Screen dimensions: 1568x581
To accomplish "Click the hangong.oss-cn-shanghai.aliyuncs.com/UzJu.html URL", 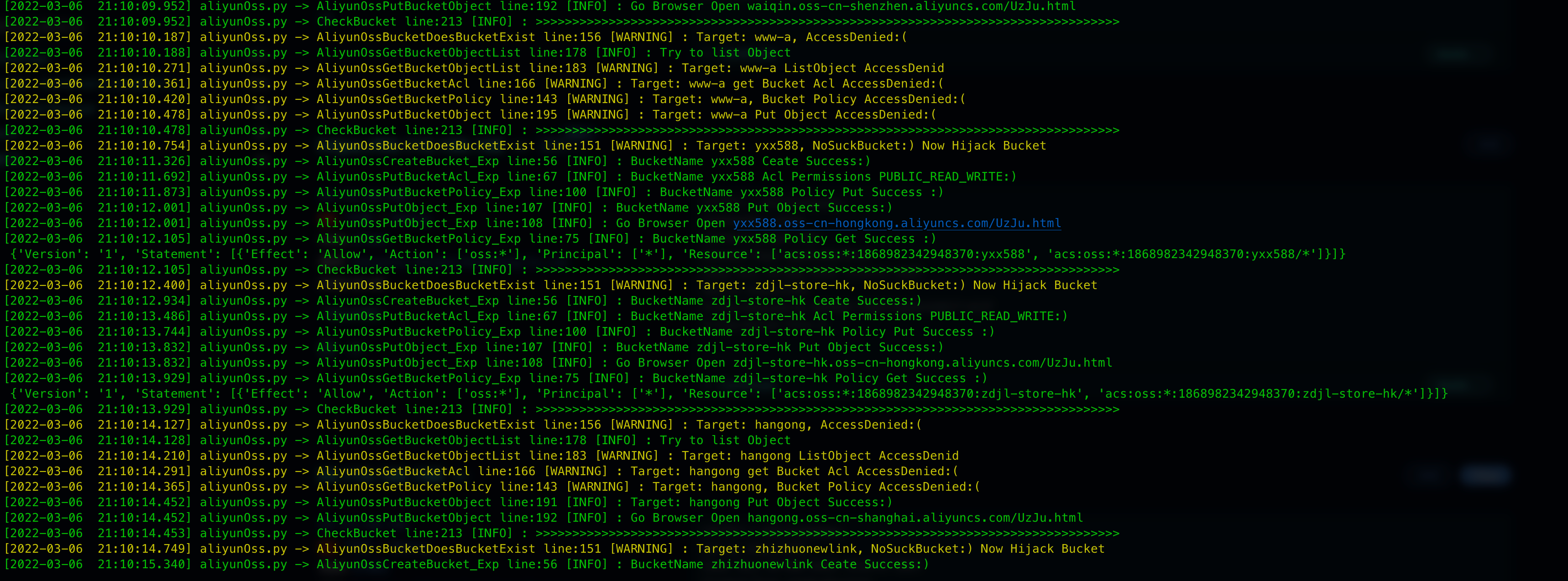I will coord(915,518).
